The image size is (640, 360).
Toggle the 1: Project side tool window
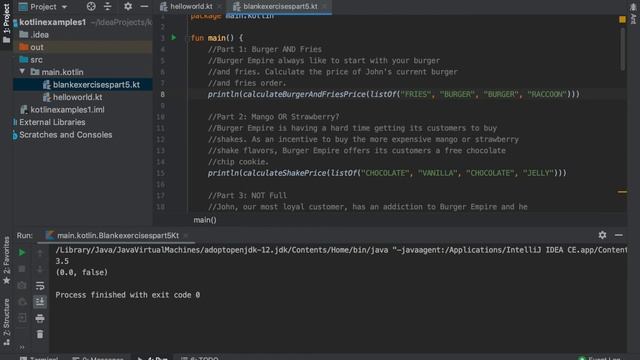tap(6, 23)
